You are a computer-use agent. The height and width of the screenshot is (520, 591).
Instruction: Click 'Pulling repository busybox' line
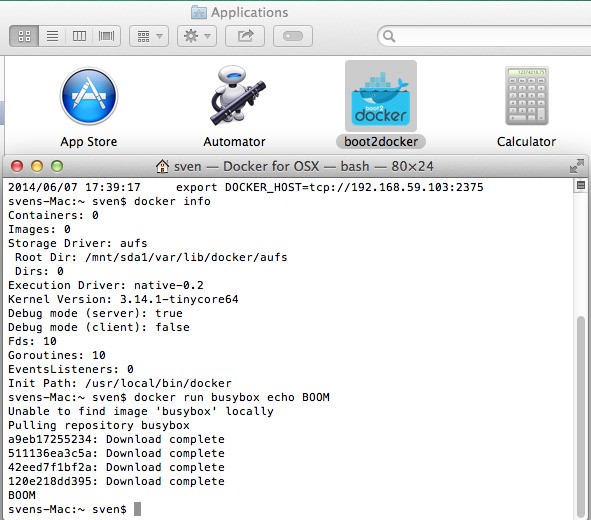pyautogui.click(x=99, y=425)
